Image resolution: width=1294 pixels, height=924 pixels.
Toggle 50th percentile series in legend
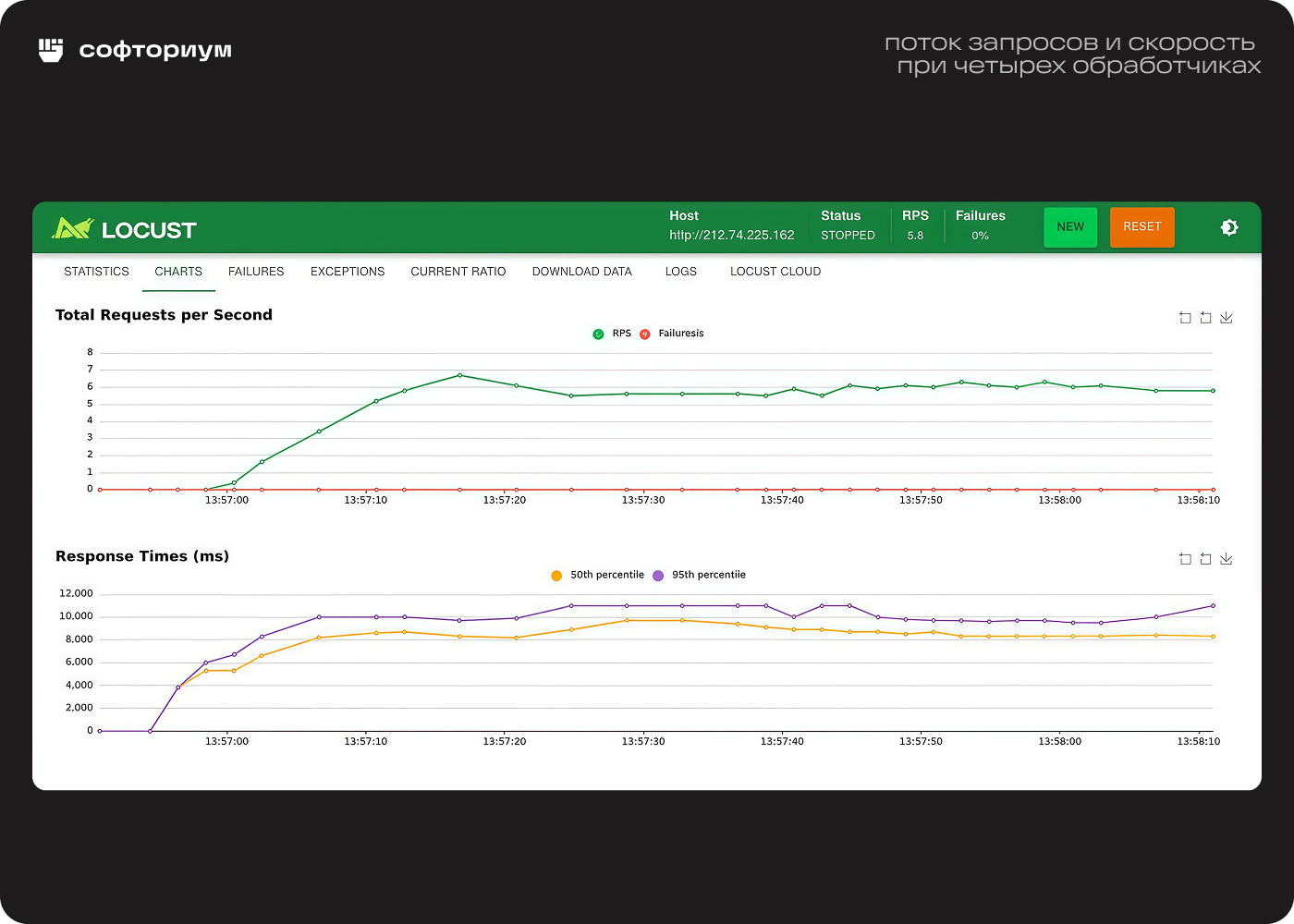coord(598,575)
